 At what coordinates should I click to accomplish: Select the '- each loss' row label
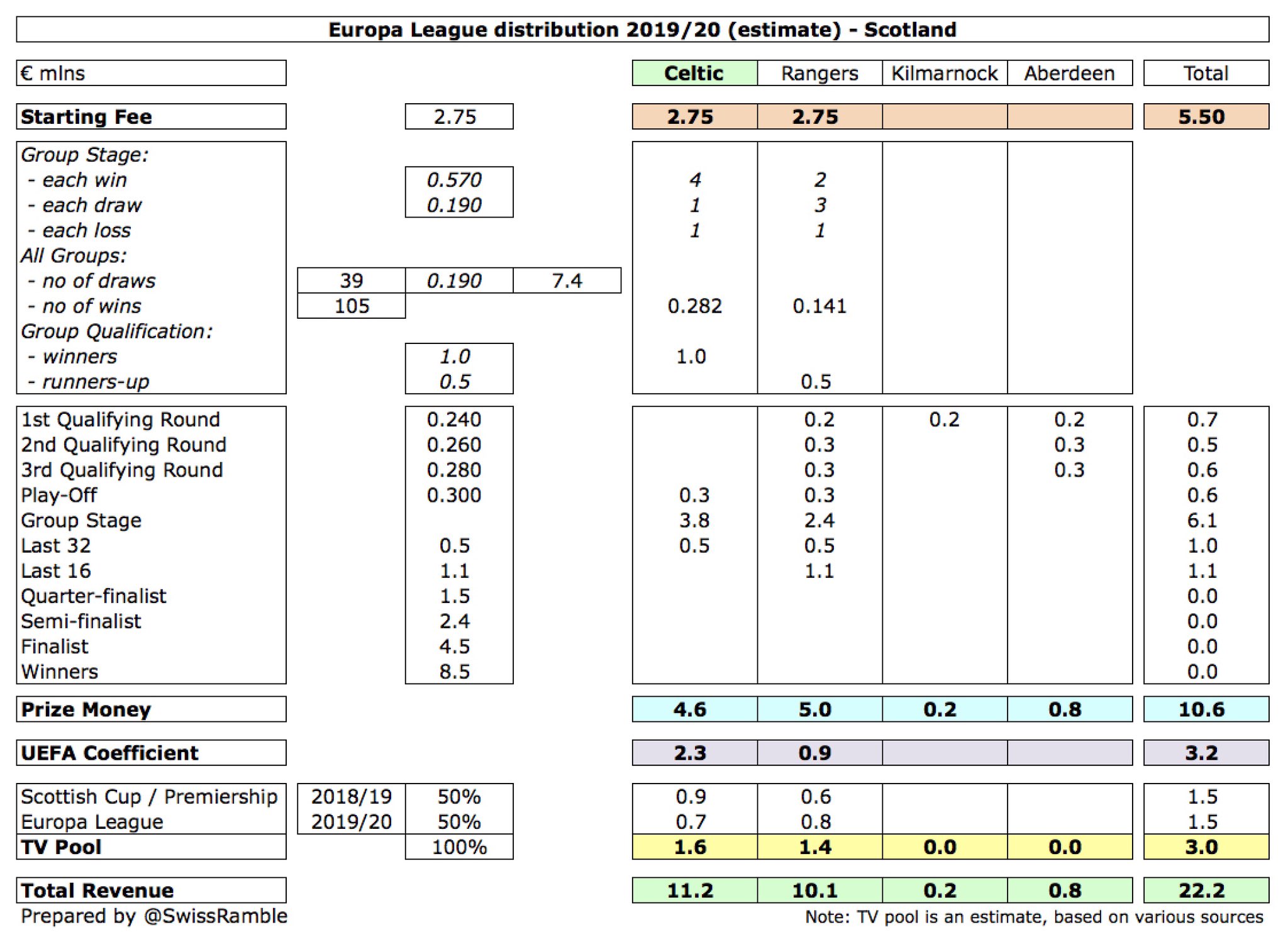79,230
